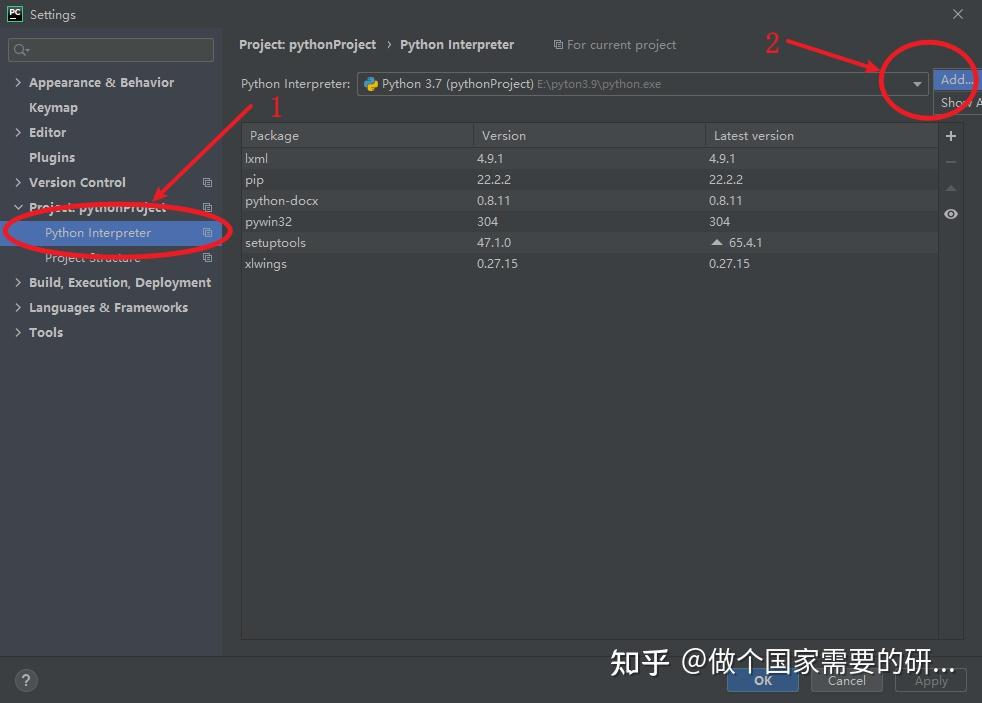The image size is (982, 703).
Task: Click project-level icon beside Version Control
Action: click(207, 182)
